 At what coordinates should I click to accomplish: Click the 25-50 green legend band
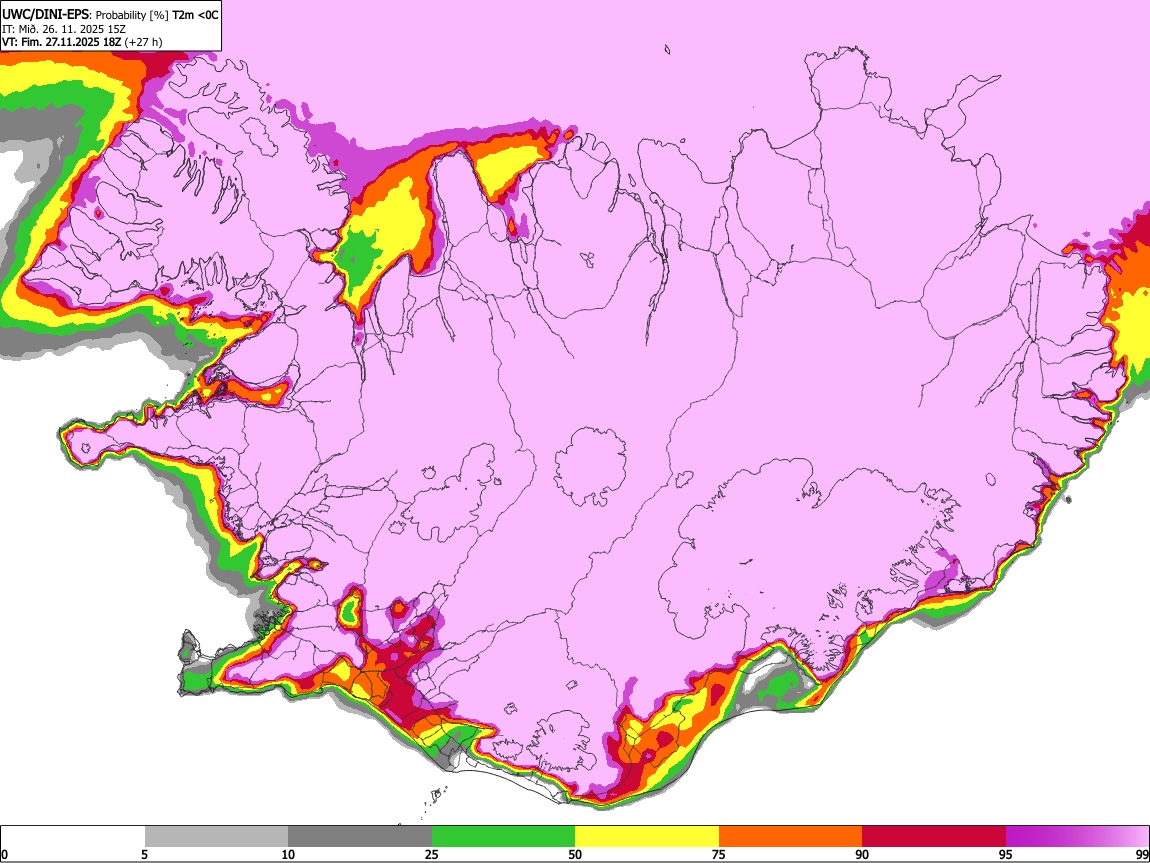point(503,837)
